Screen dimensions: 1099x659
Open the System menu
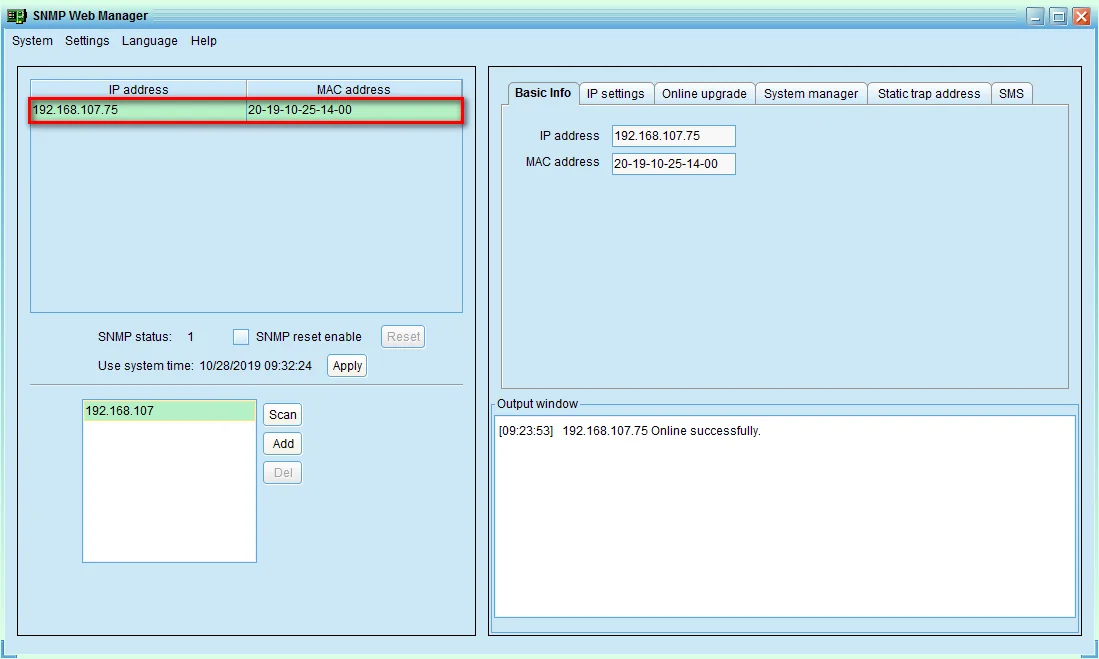pyautogui.click(x=32, y=41)
